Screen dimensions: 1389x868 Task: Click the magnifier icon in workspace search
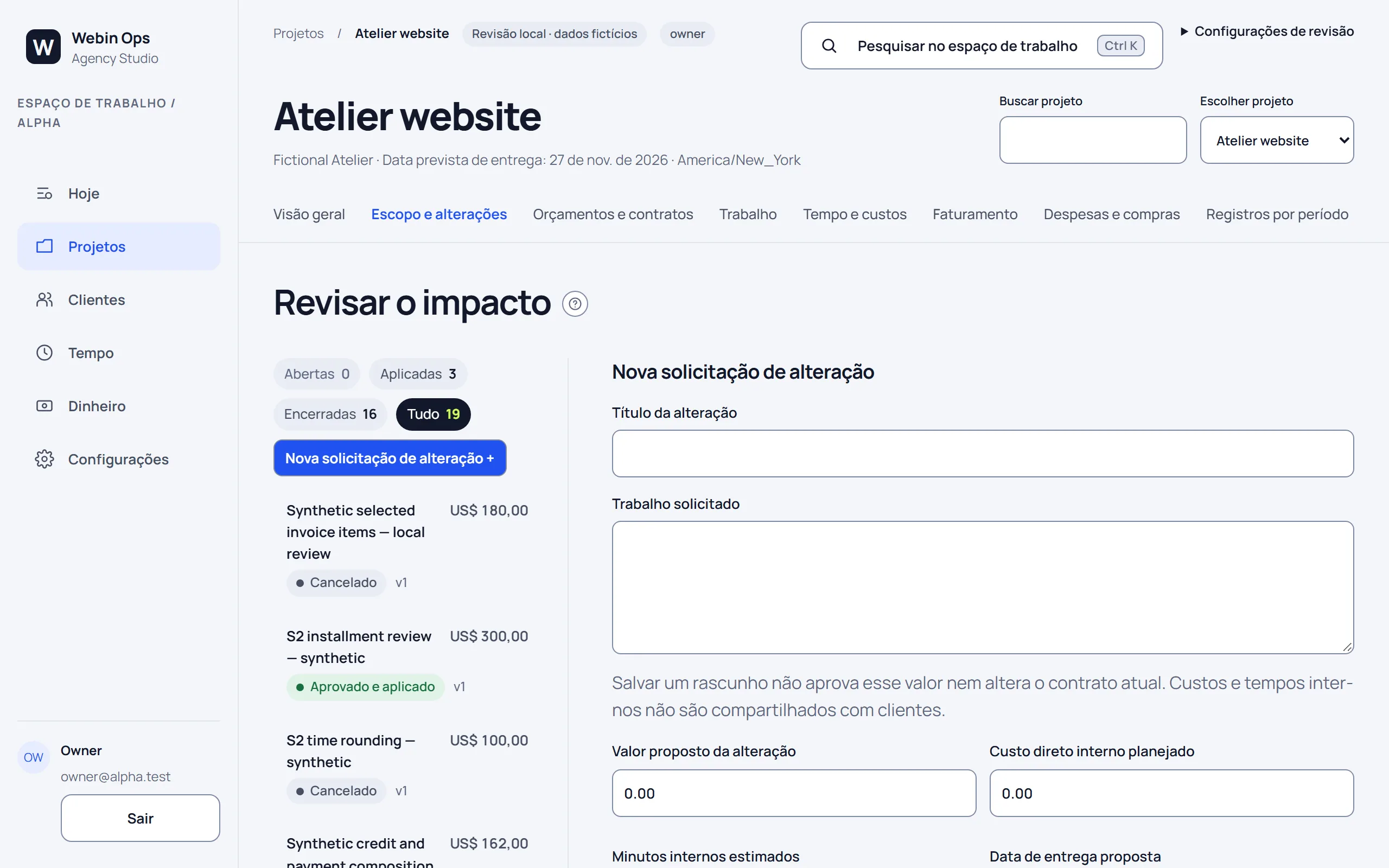(x=829, y=46)
